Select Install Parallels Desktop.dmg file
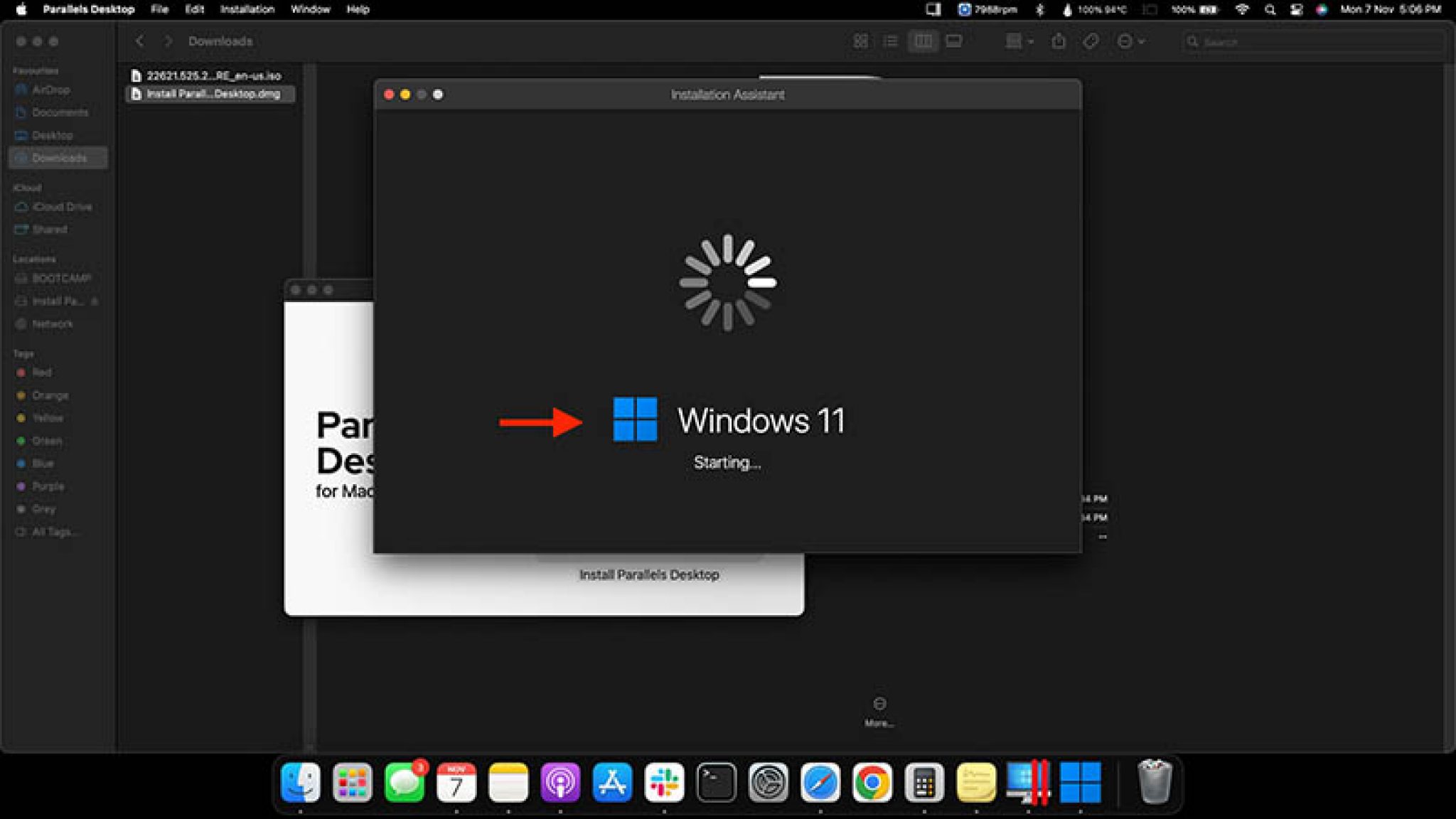Screen dimensions: 1456x819 [x=210, y=94]
